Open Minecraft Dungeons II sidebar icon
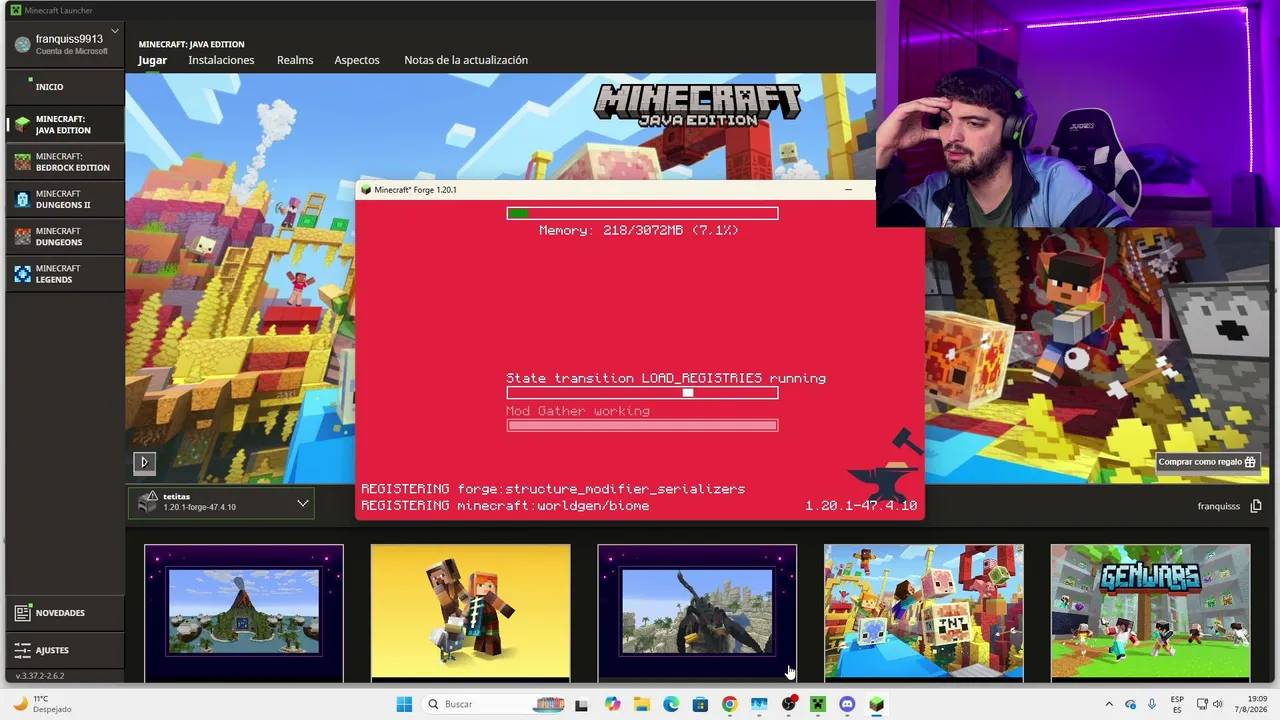The width and height of the screenshot is (1280, 720). (23, 199)
